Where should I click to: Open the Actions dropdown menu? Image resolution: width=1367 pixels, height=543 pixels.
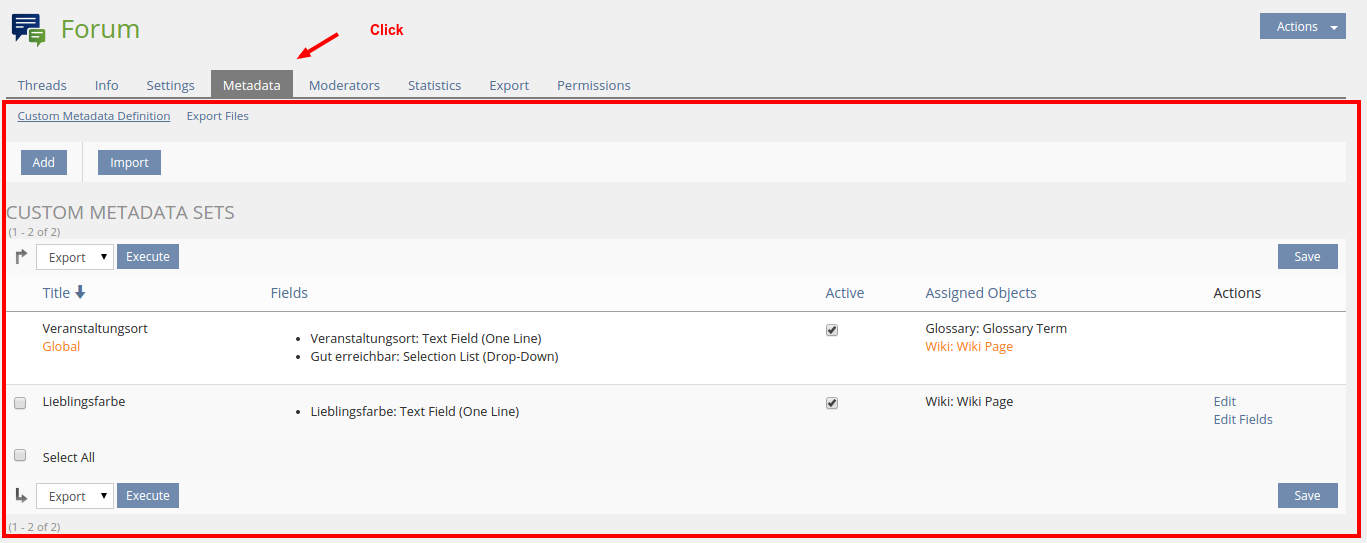click(1302, 27)
